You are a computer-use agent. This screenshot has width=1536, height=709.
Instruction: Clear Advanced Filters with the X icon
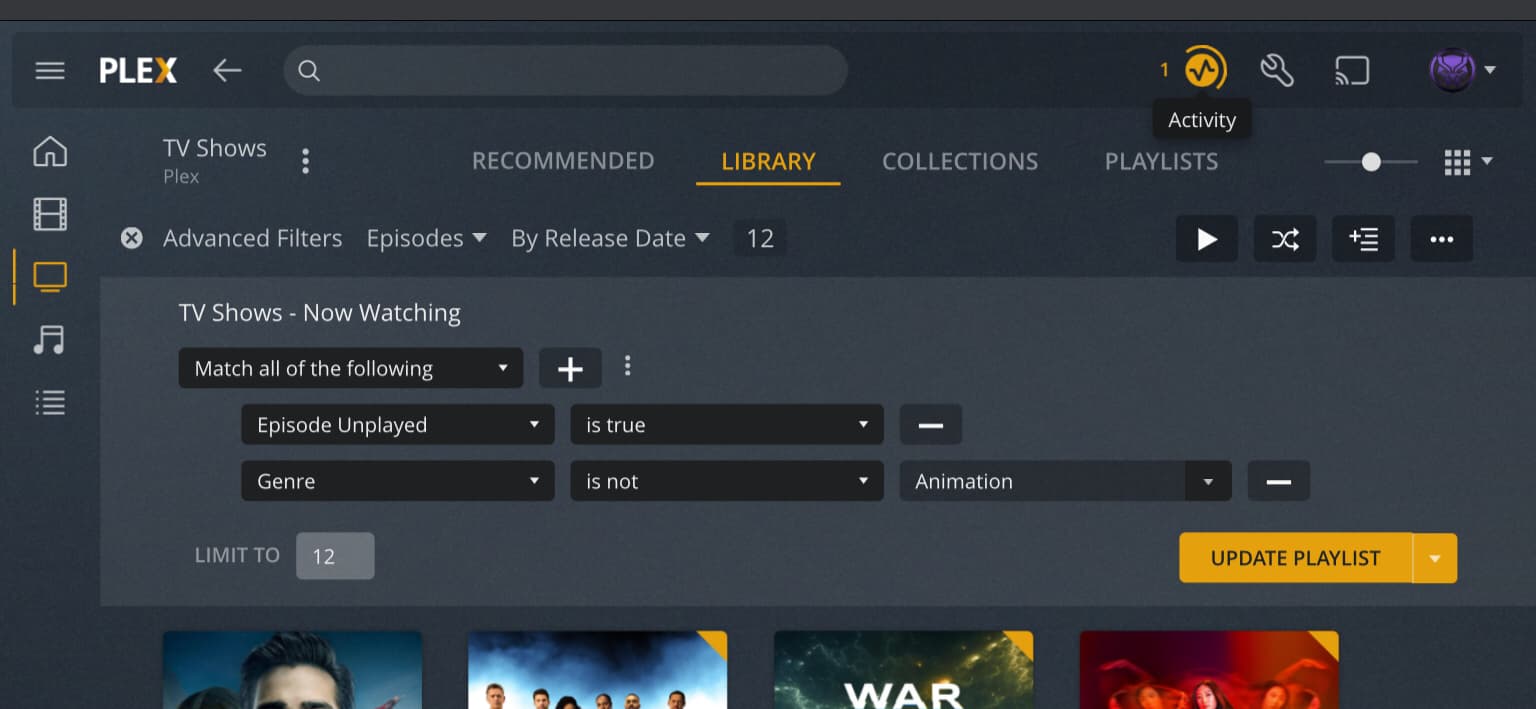(x=131, y=238)
